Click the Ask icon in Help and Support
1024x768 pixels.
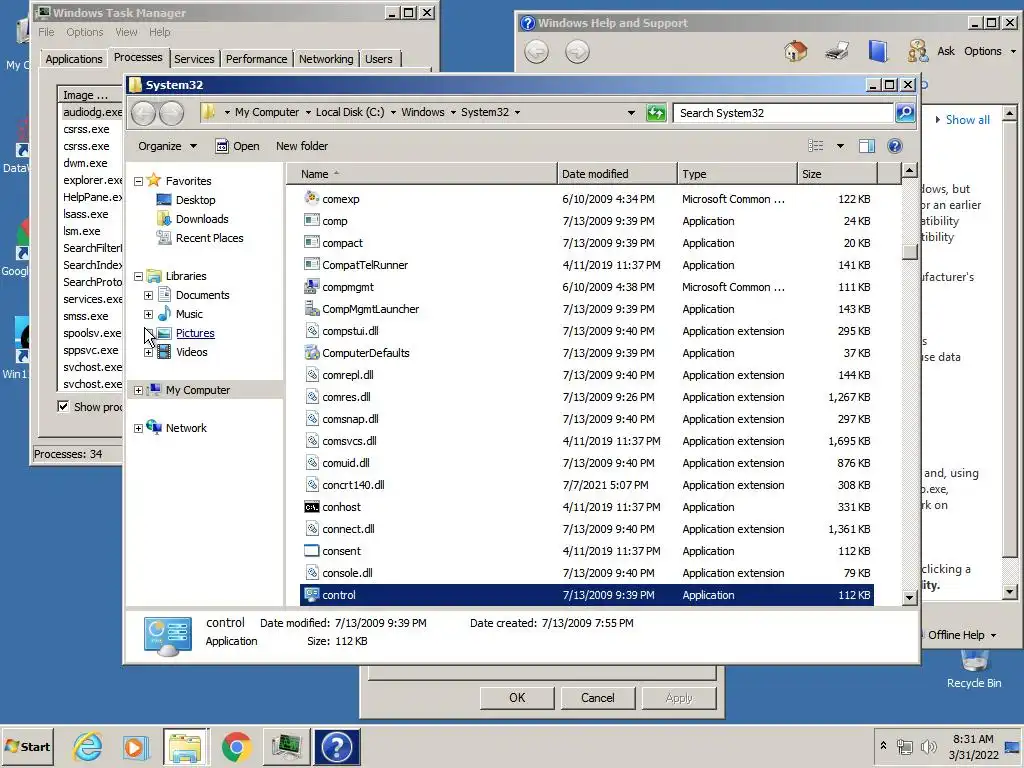pos(918,51)
